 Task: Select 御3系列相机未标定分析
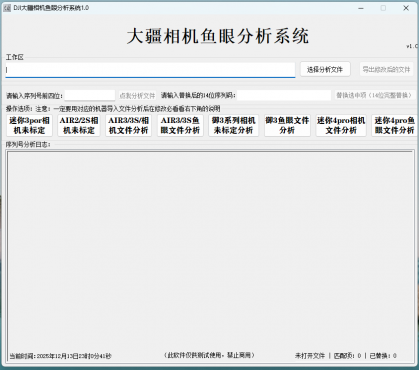234,125
